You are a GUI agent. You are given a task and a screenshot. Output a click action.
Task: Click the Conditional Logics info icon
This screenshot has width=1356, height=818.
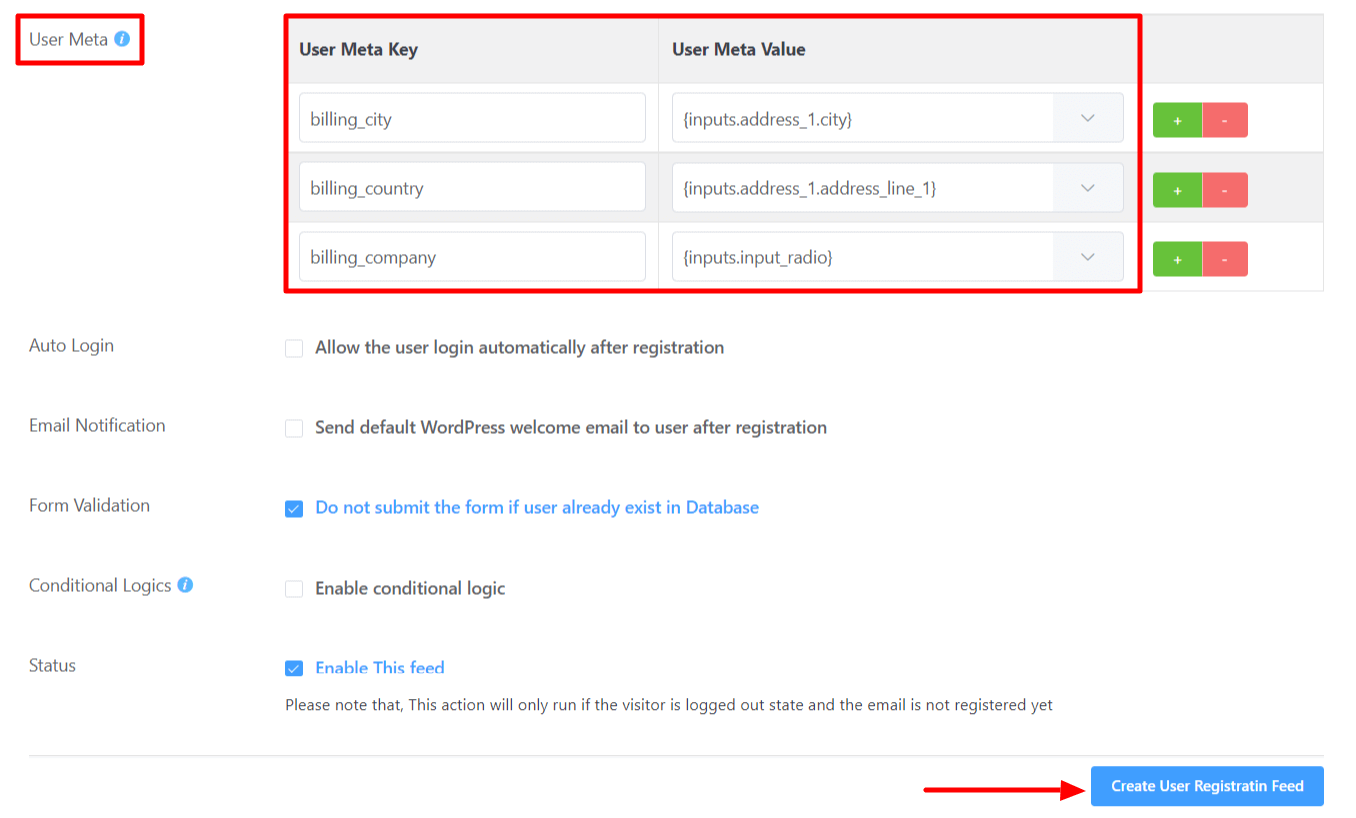[x=185, y=585]
